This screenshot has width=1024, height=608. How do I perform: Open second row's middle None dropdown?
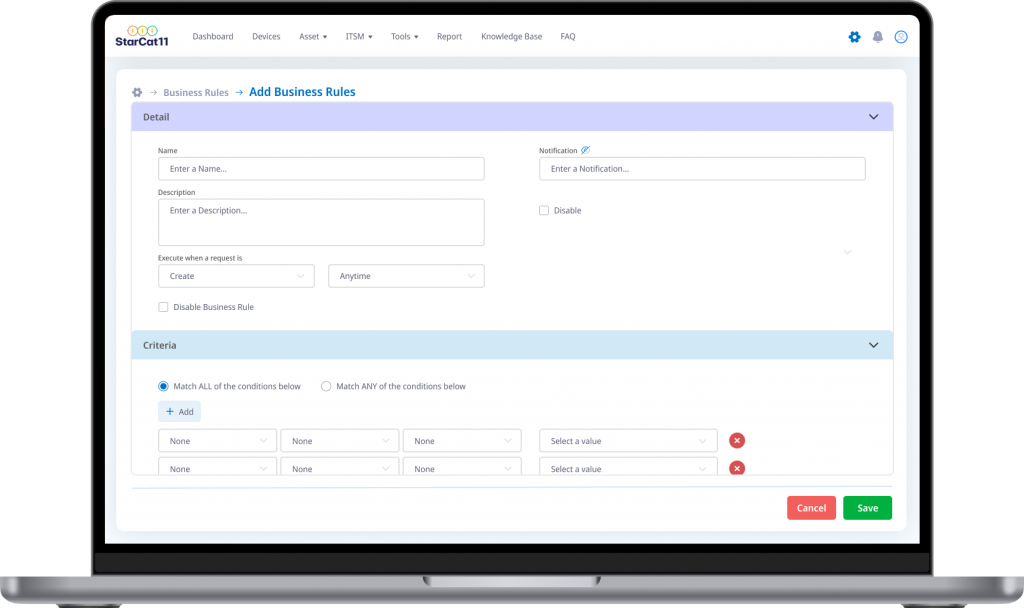tap(340, 466)
